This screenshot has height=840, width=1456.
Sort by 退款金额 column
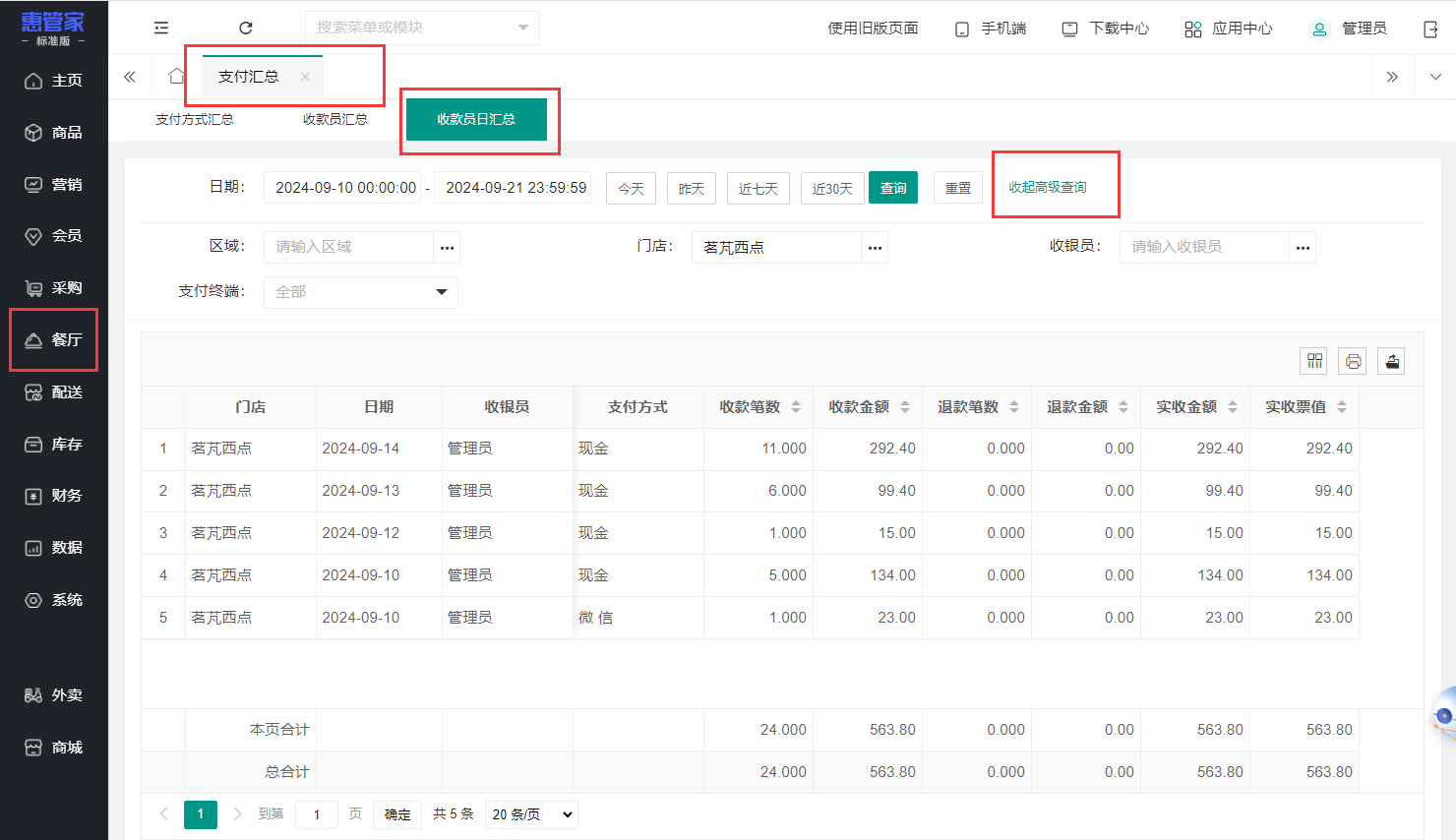[x=1123, y=407]
